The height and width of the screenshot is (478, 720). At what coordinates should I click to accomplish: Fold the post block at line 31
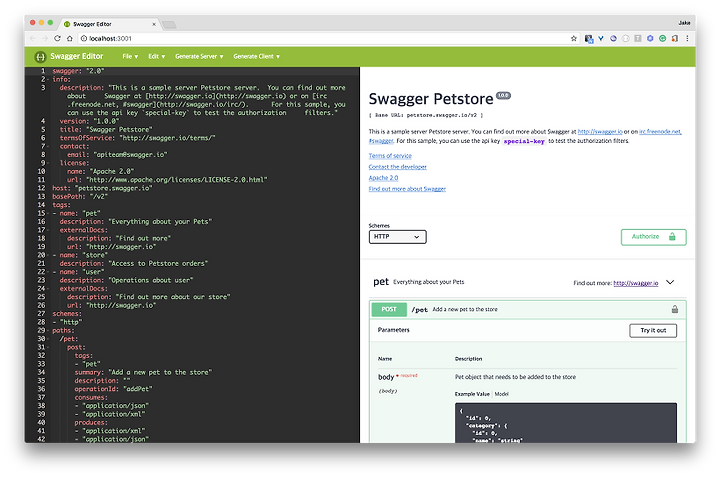pyautogui.click(x=48, y=348)
